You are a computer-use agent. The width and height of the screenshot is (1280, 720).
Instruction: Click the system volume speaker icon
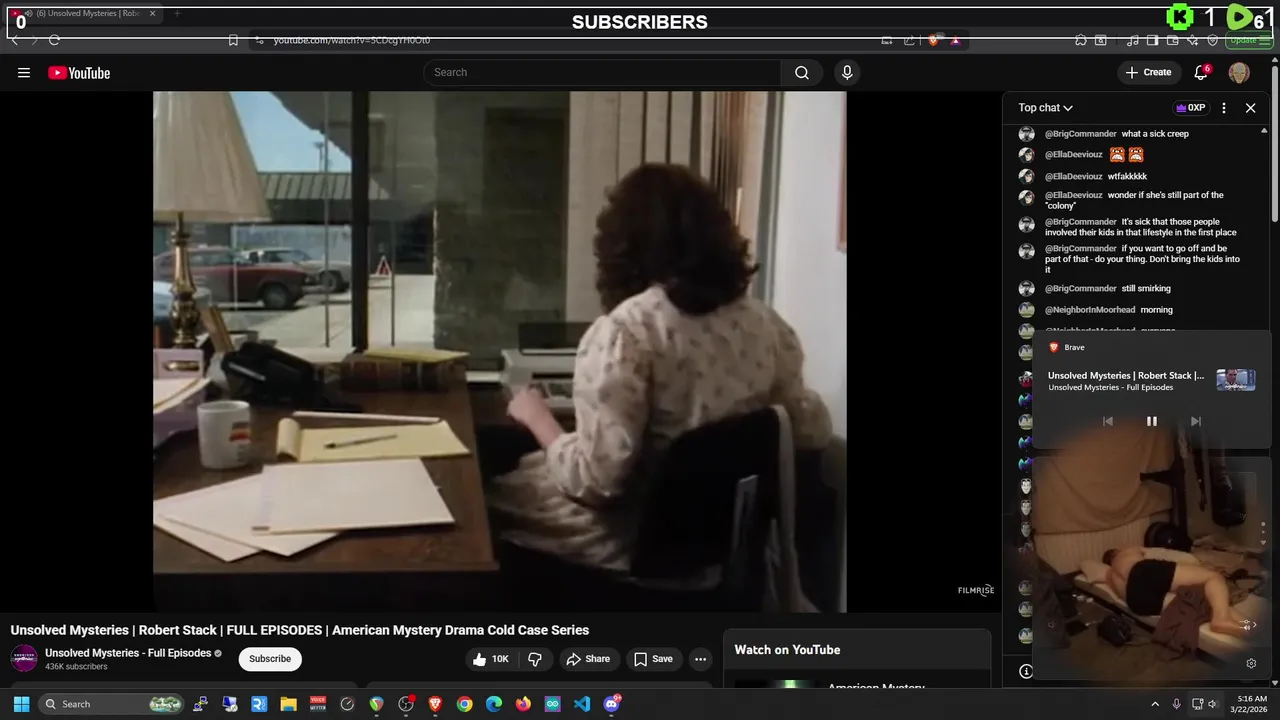pyautogui.click(x=1213, y=704)
